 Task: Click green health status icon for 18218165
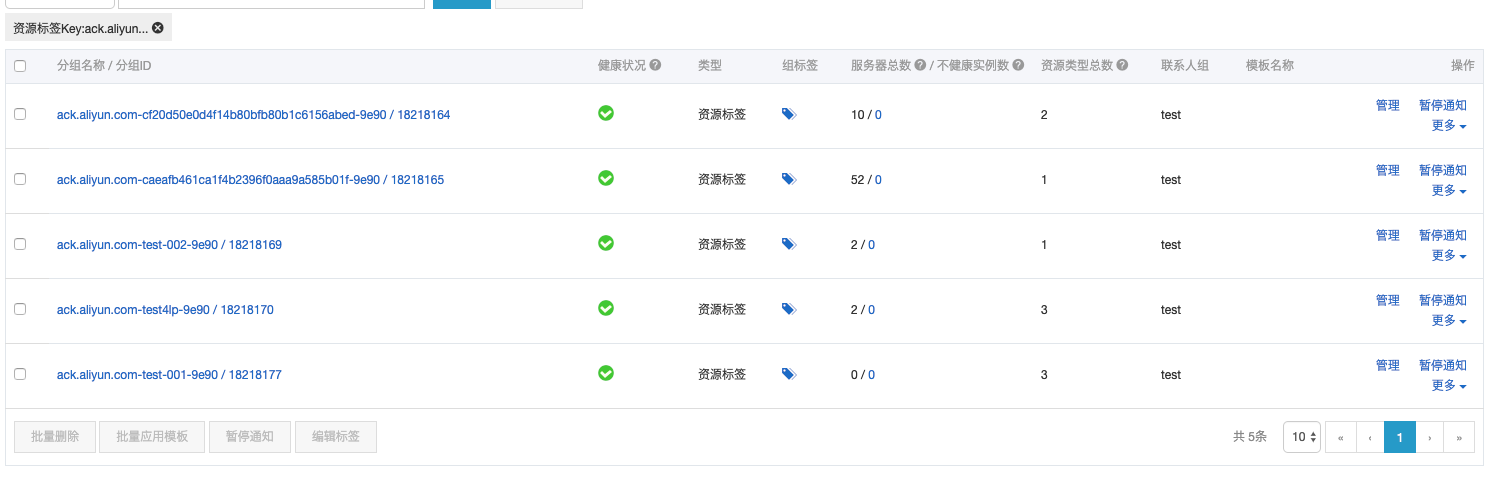coord(606,178)
